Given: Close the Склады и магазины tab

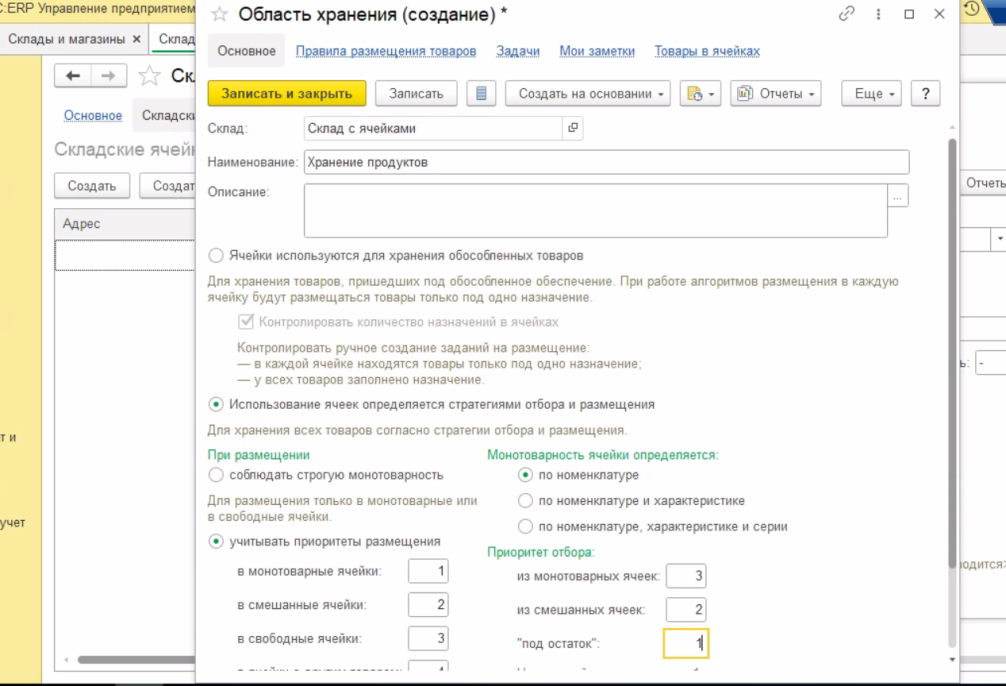Looking at the screenshot, I should [x=137, y=39].
